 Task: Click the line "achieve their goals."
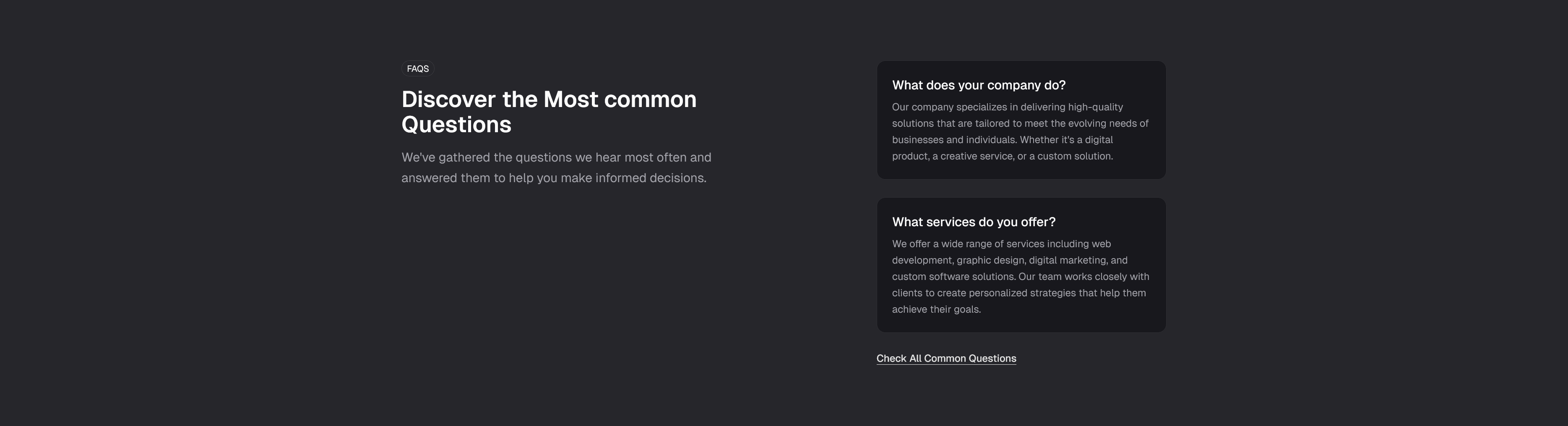point(935,310)
